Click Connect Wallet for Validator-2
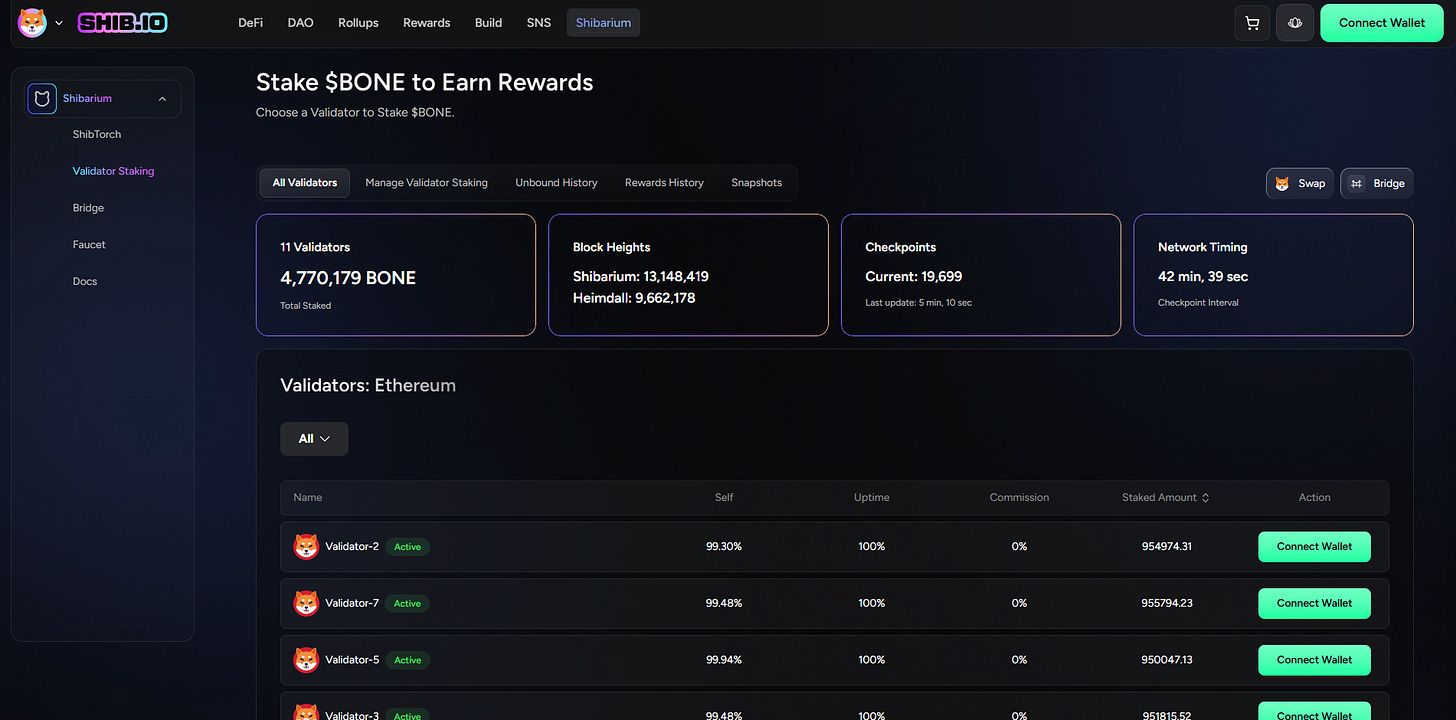 click(1314, 547)
